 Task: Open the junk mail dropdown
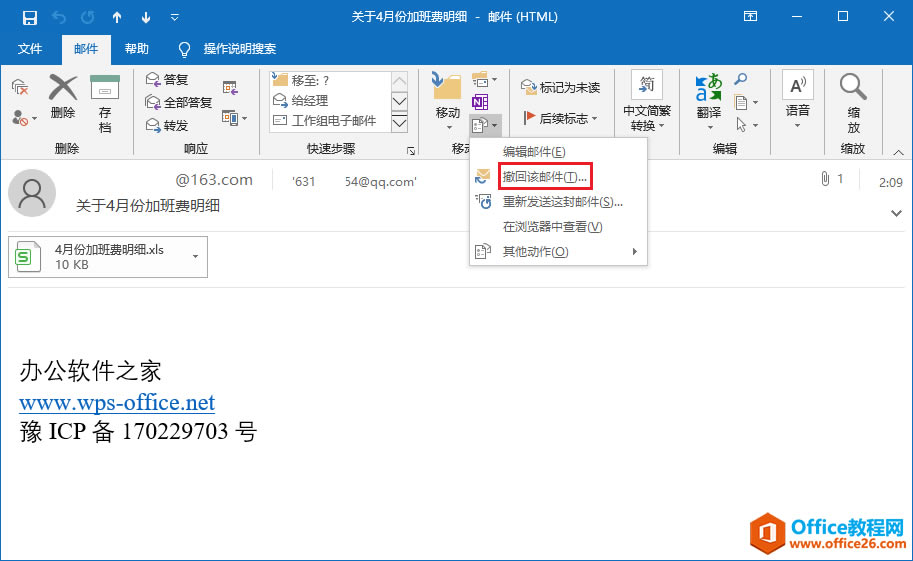pyautogui.click(x=24, y=118)
